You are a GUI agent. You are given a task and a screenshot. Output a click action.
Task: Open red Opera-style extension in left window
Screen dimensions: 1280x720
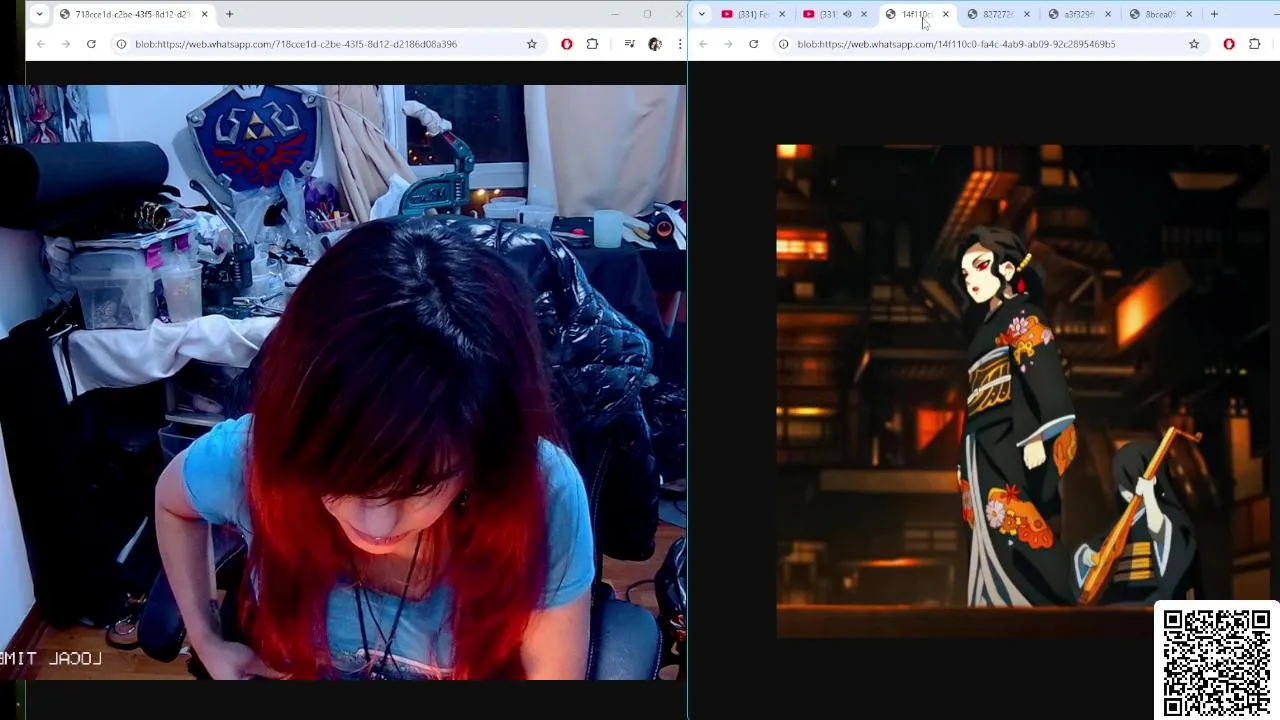567,44
